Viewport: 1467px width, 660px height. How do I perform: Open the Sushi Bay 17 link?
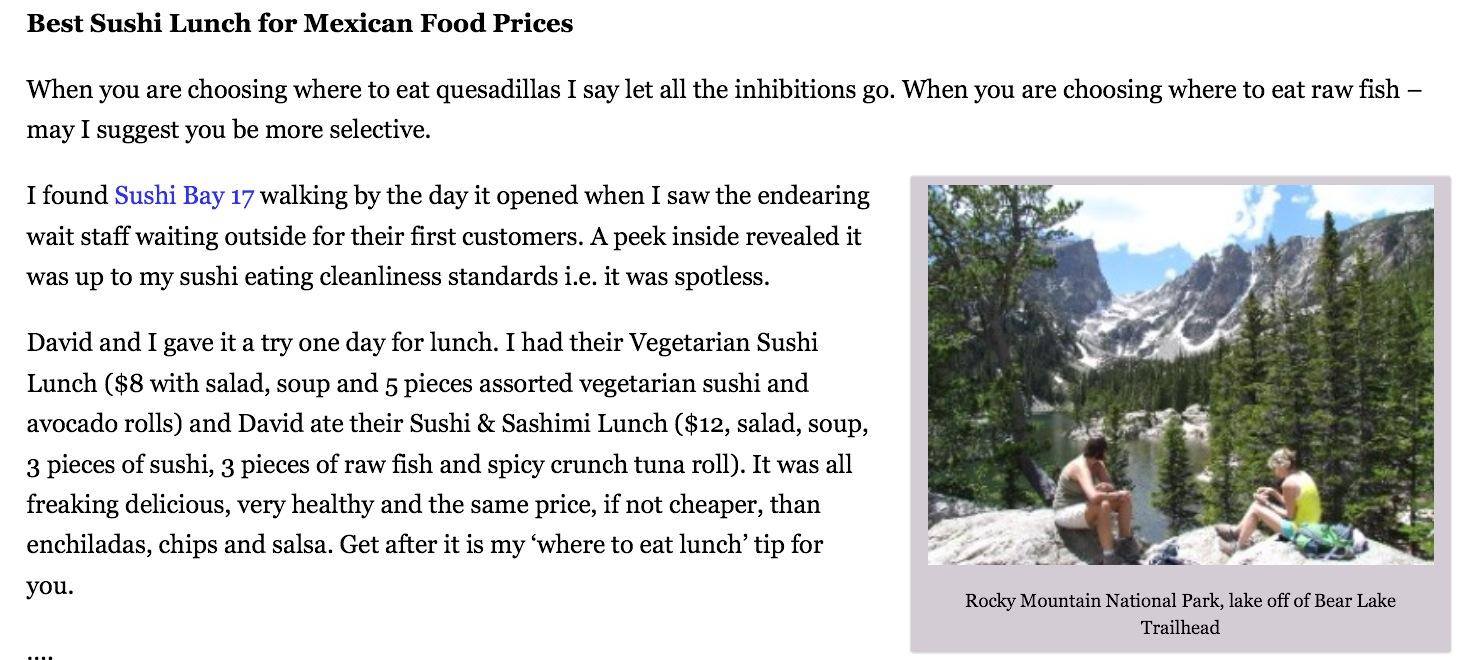(x=184, y=195)
